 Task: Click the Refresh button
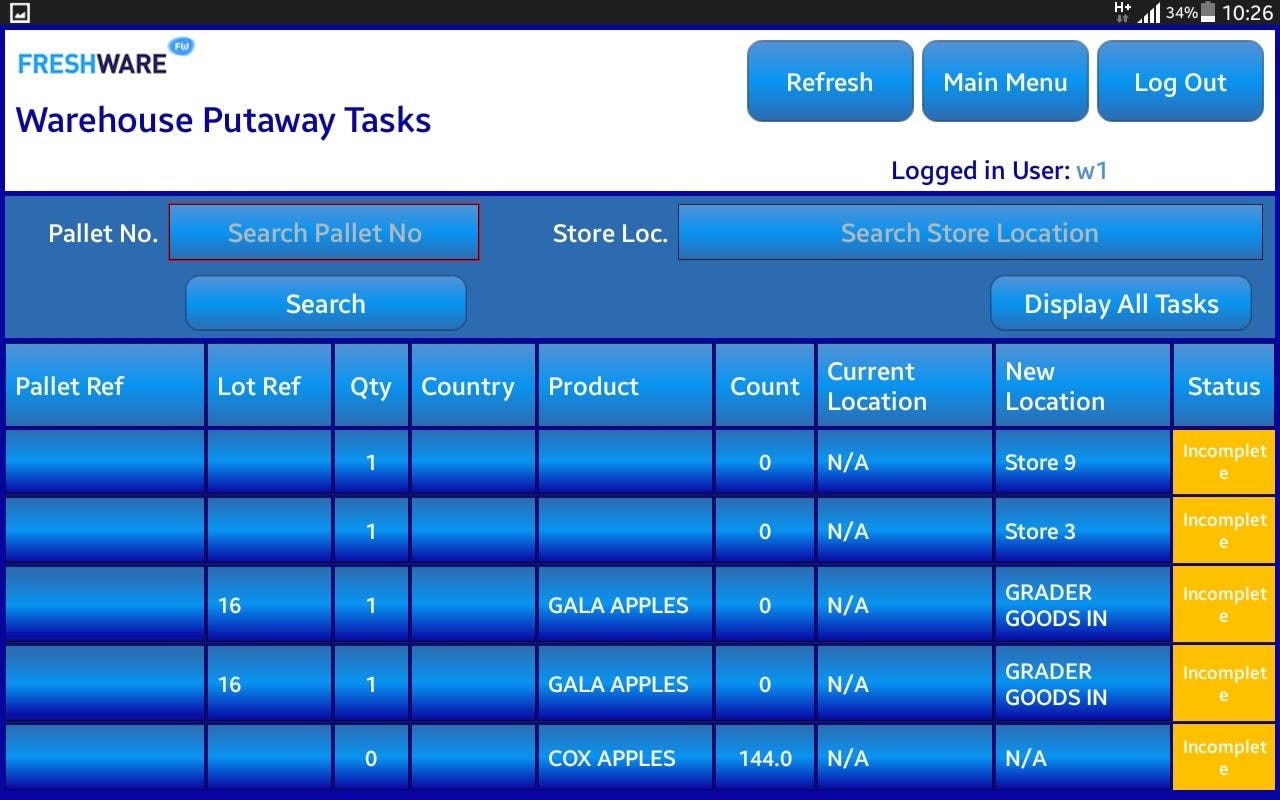[x=830, y=81]
